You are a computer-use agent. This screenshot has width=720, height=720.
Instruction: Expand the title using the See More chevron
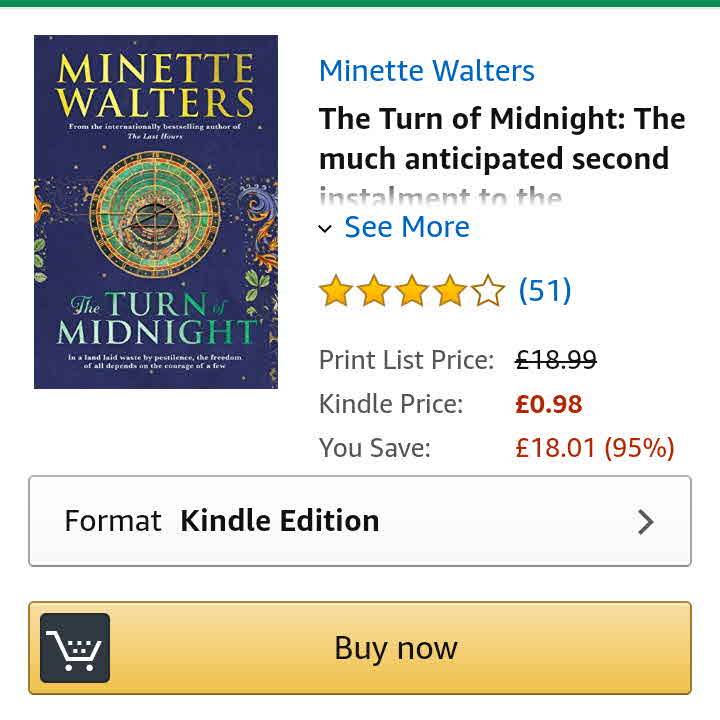pyautogui.click(x=325, y=229)
